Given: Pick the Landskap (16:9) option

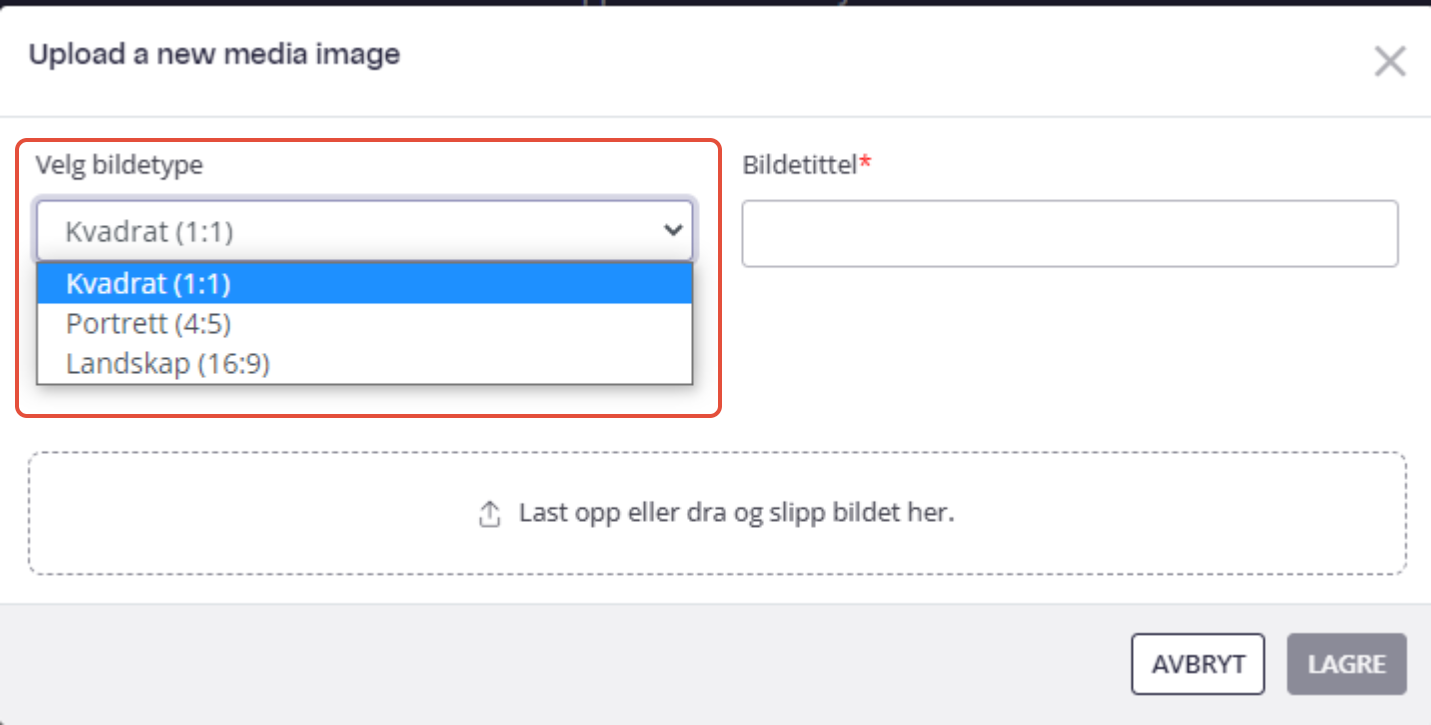Looking at the screenshot, I should tap(365, 364).
